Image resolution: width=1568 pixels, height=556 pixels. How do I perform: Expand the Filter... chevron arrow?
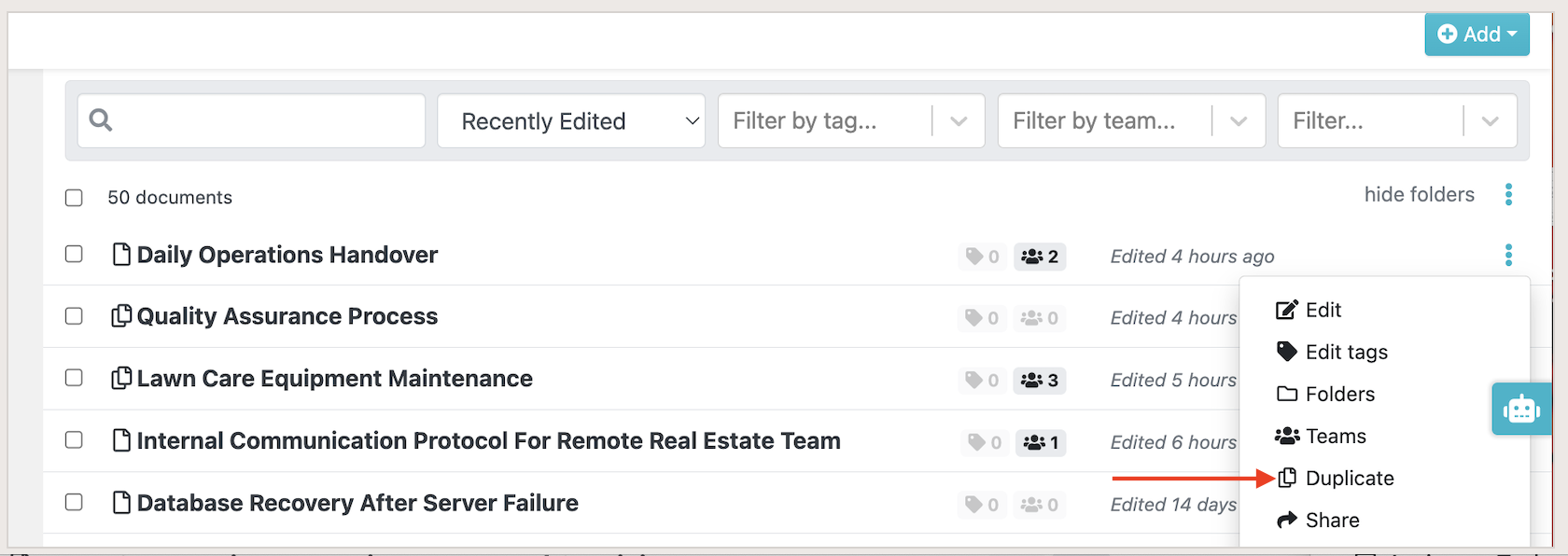click(x=1491, y=121)
